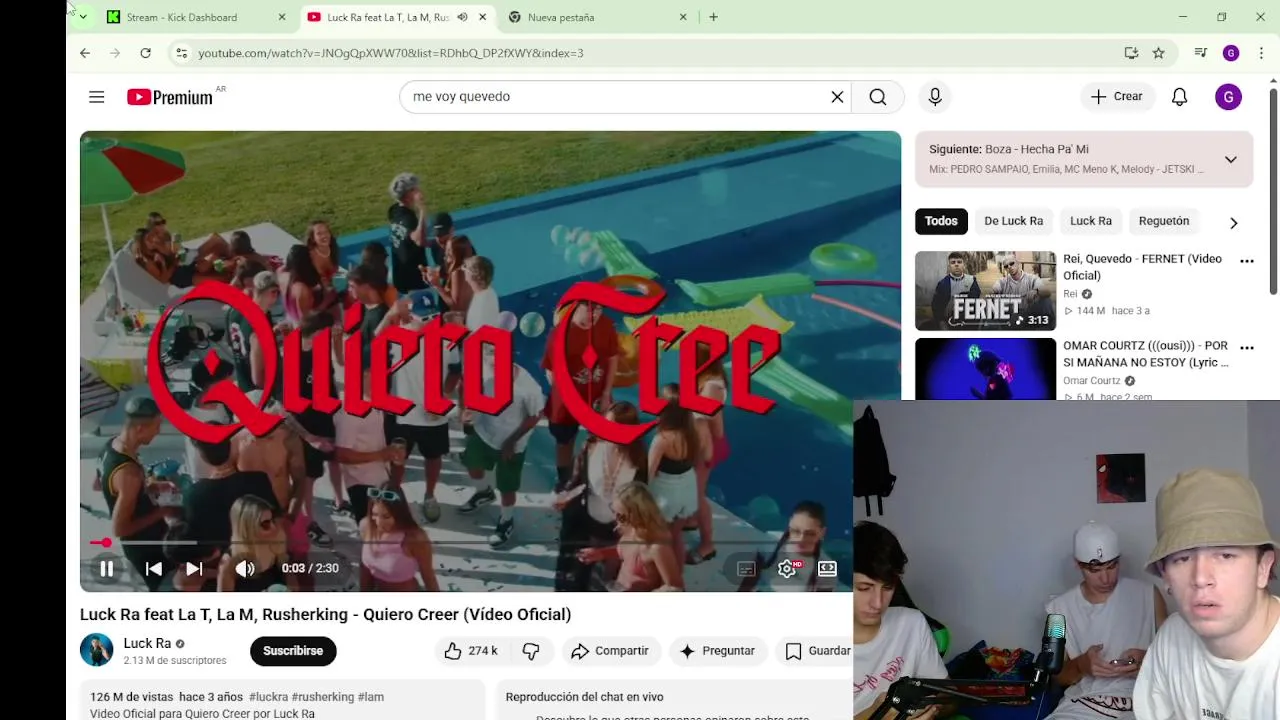Like the video with 274 k
The image size is (1280, 720).
click(x=470, y=651)
